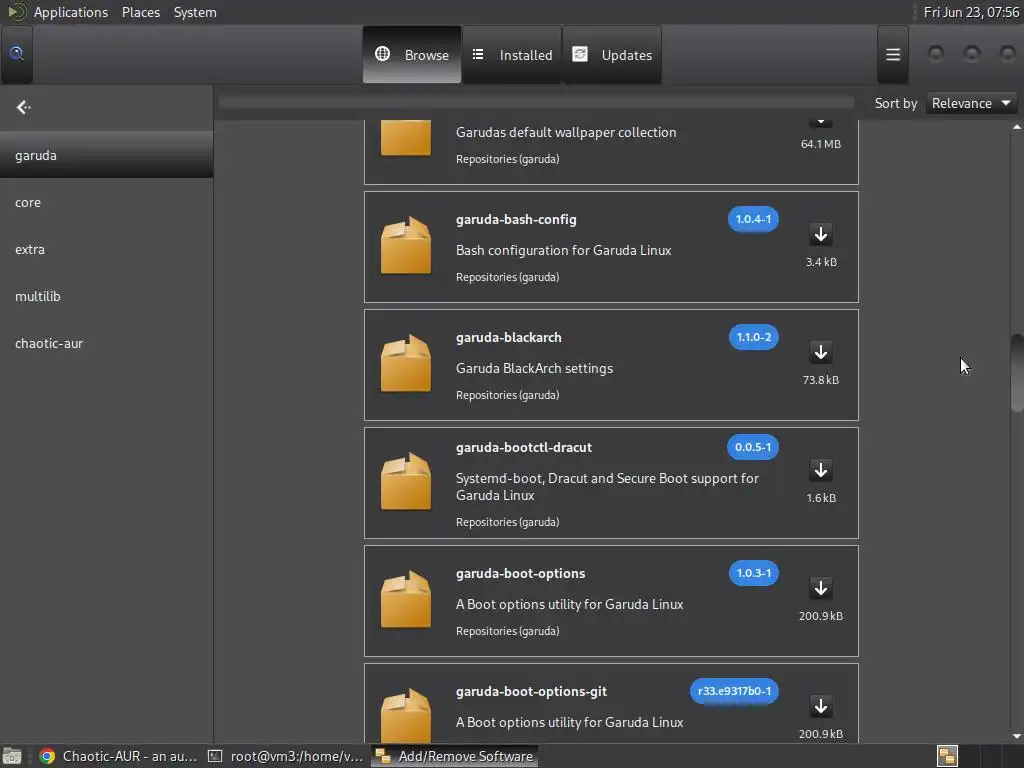This screenshot has width=1024, height=768.
Task: Click the garuda-blackarch package box icon
Action: click(406, 364)
